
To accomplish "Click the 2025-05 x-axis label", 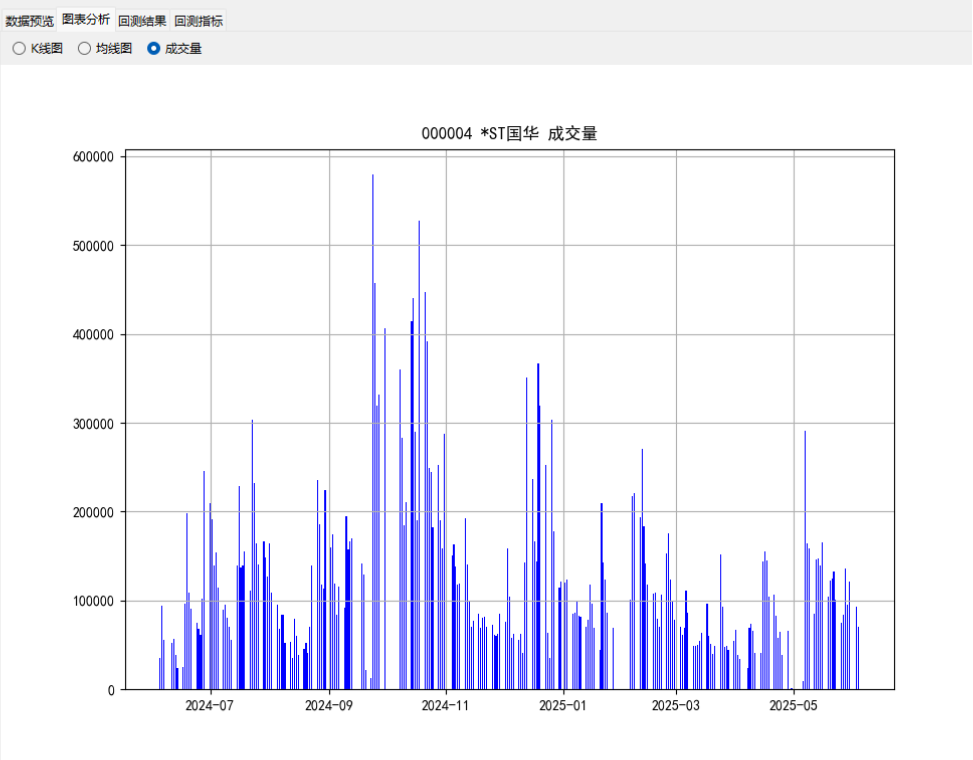I will [x=794, y=705].
